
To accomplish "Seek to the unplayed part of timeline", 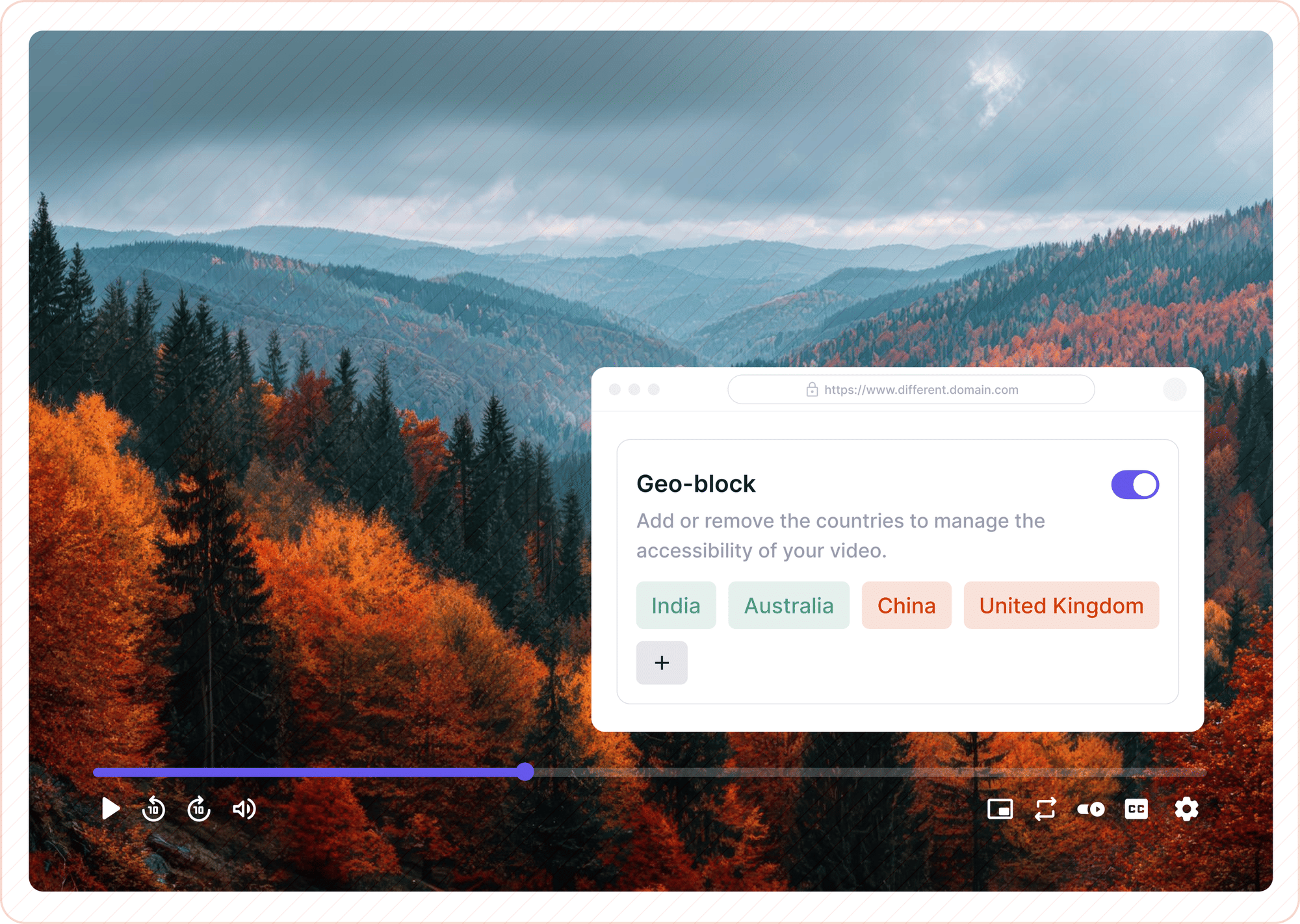I will [870, 772].
